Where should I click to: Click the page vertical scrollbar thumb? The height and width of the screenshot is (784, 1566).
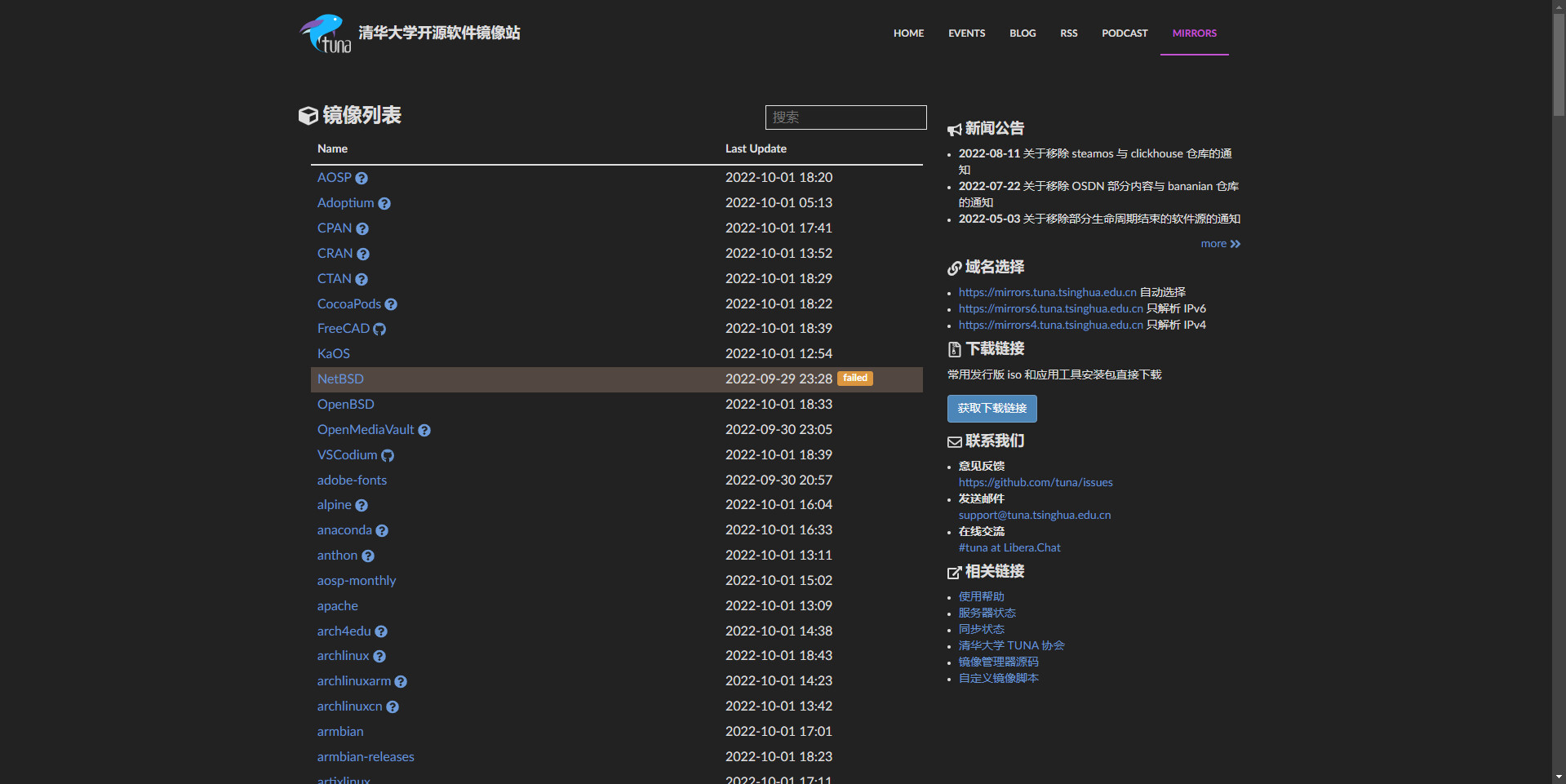pos(1559,65)
